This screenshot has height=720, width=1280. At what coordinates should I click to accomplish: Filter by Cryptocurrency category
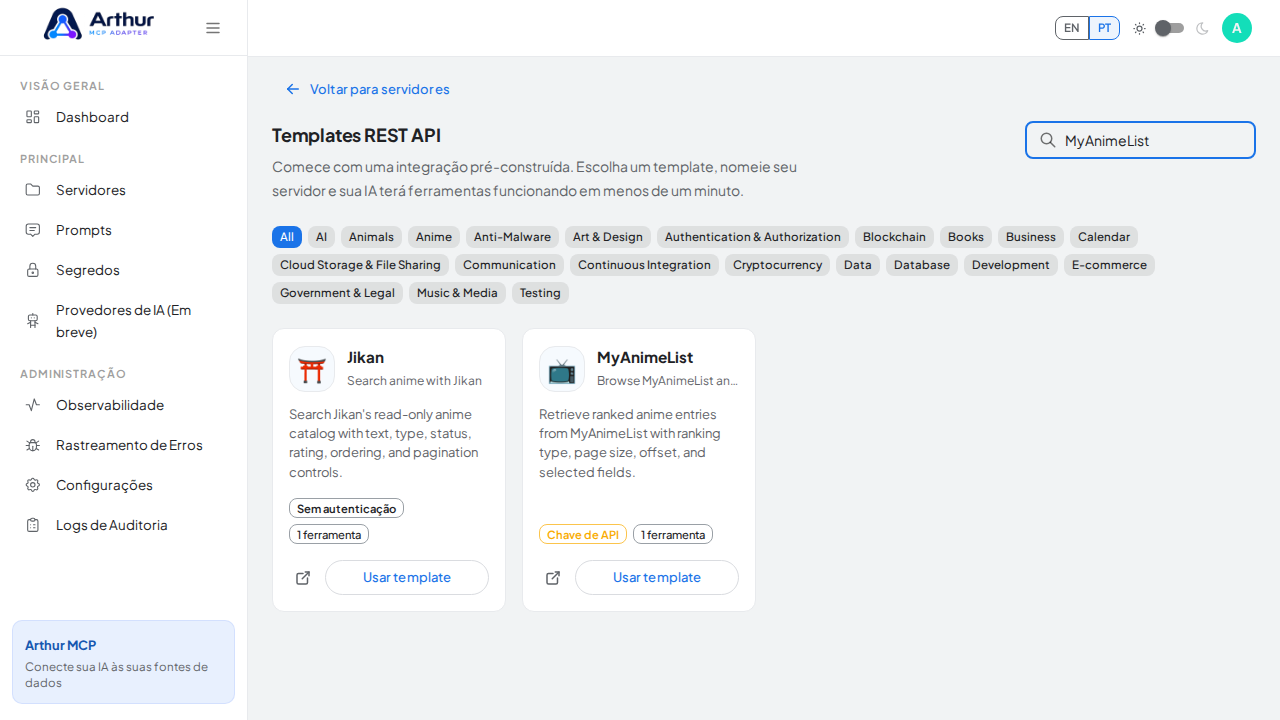(x=777, y=265)
